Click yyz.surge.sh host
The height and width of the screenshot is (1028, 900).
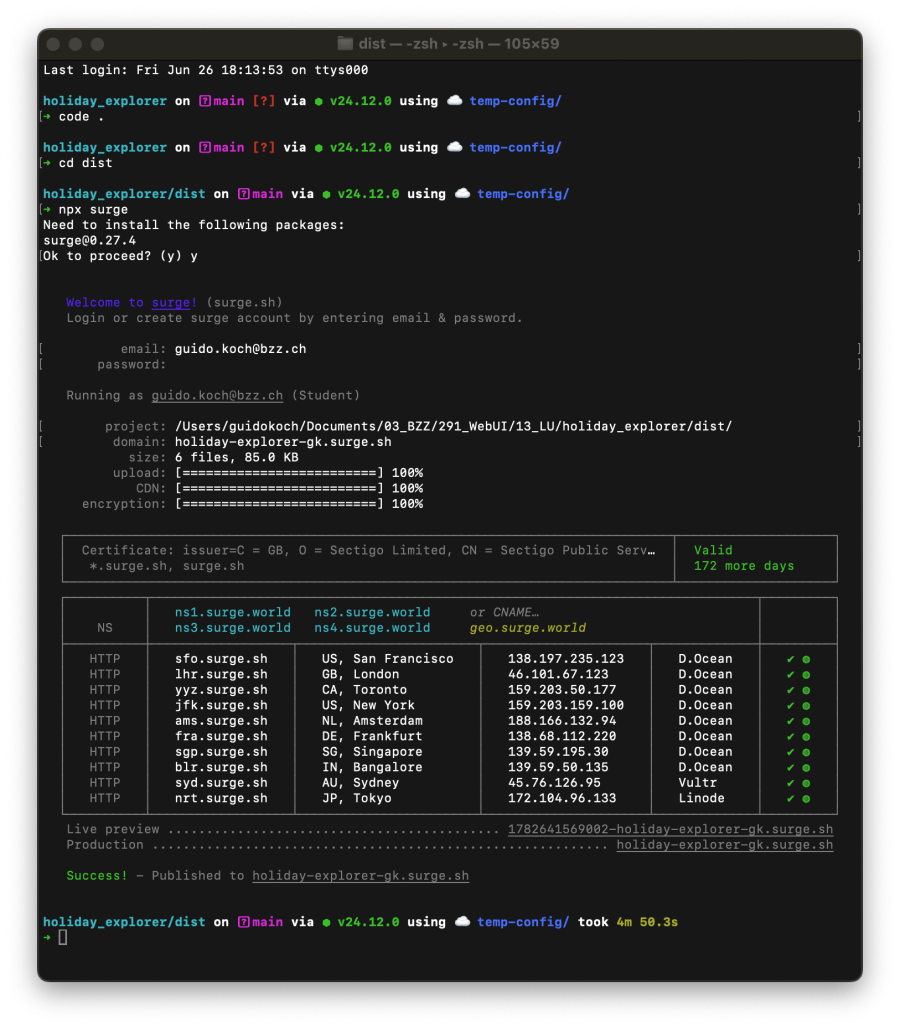(221, 690)
